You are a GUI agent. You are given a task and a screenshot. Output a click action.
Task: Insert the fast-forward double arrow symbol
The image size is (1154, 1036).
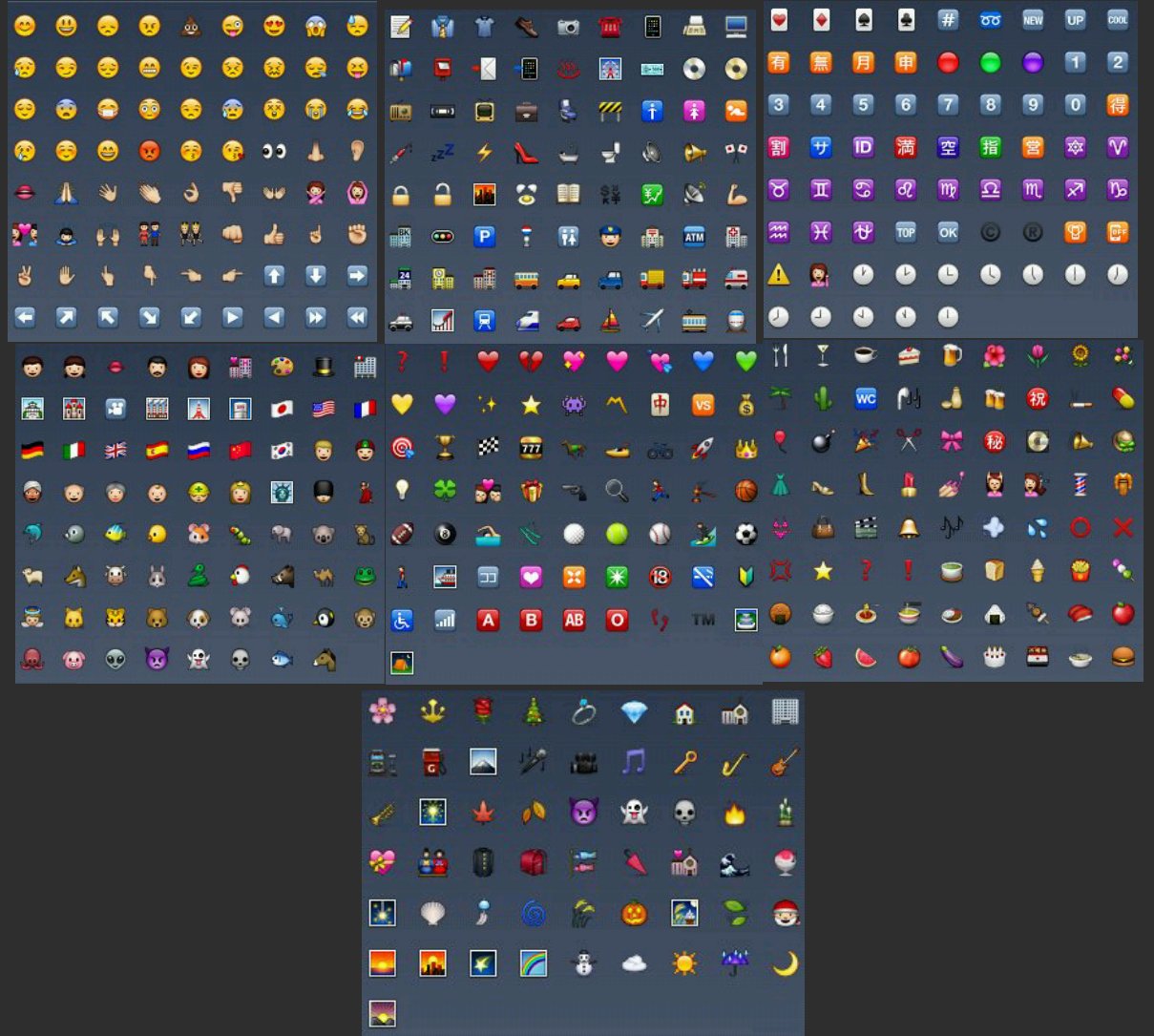pyautogui.click(x=316, y=317)
